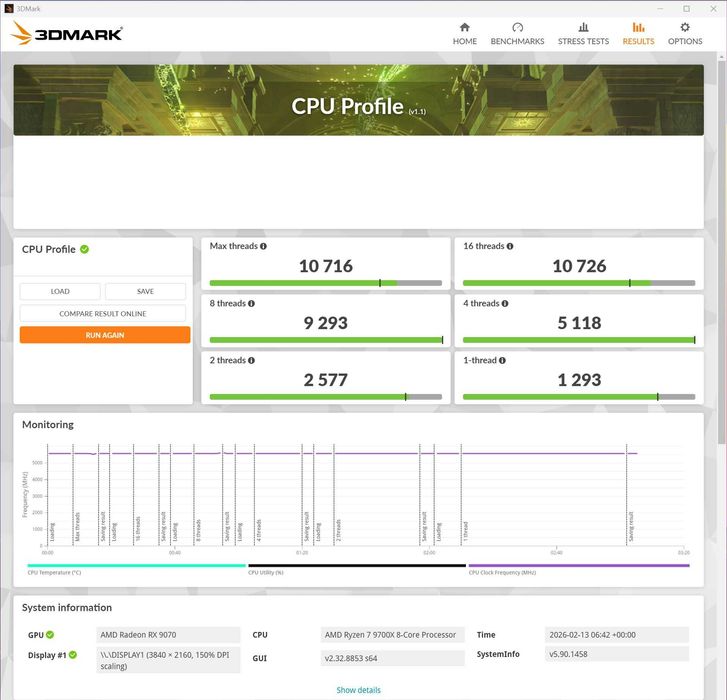
Task: Click green checkmark next to Display #1
Action: pos(73,655)
